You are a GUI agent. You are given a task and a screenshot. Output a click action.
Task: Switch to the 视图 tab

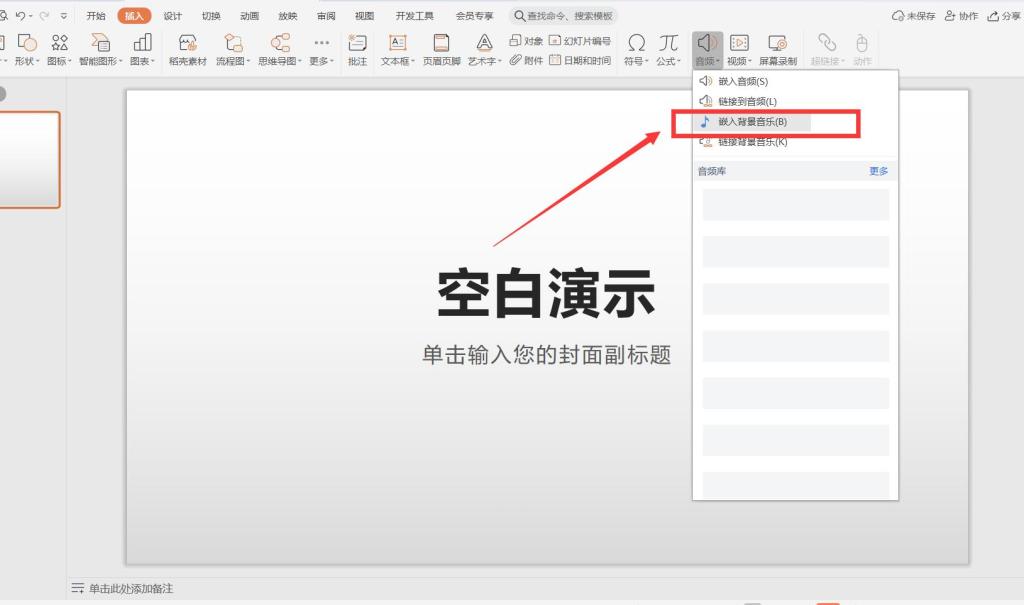[364, 16]
